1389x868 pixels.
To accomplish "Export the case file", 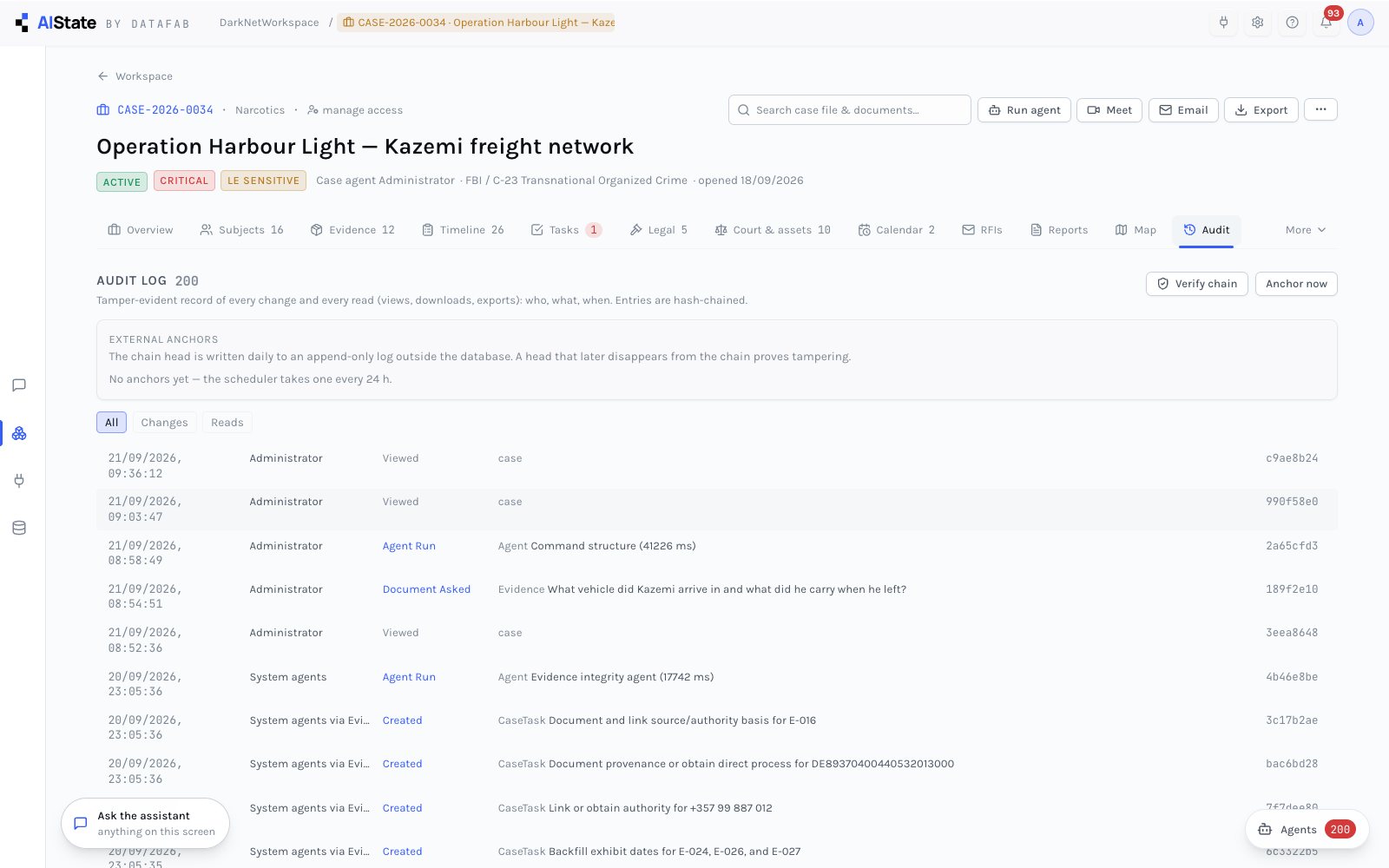I will [1261, 110].
